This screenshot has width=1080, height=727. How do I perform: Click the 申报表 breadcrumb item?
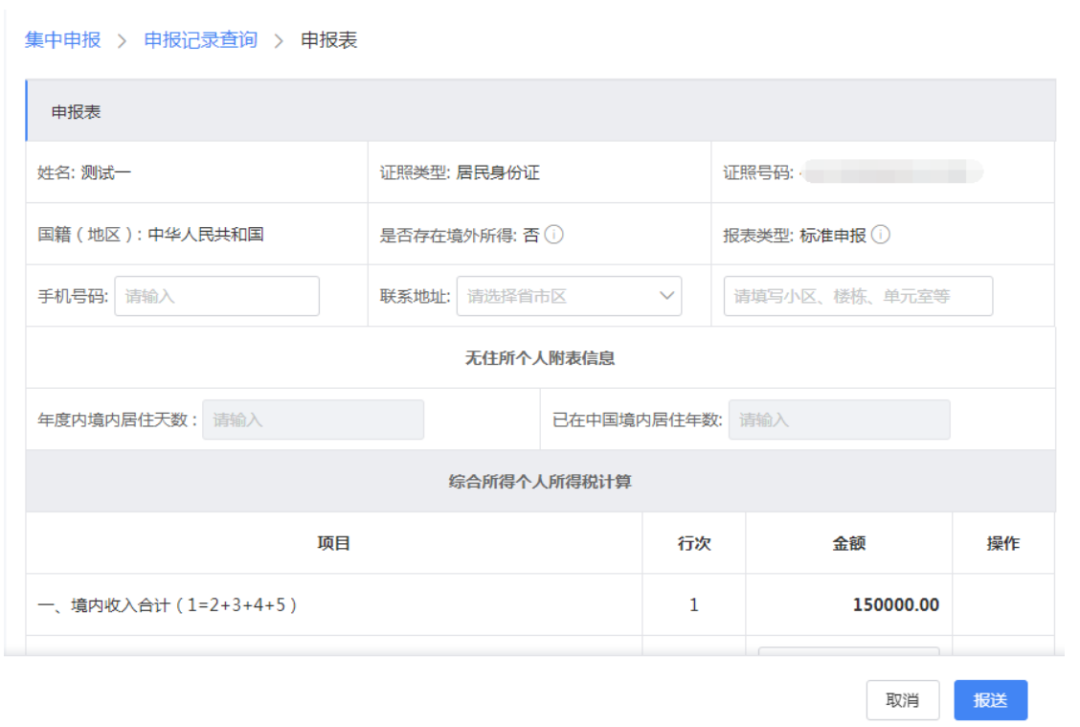[329, 40]
